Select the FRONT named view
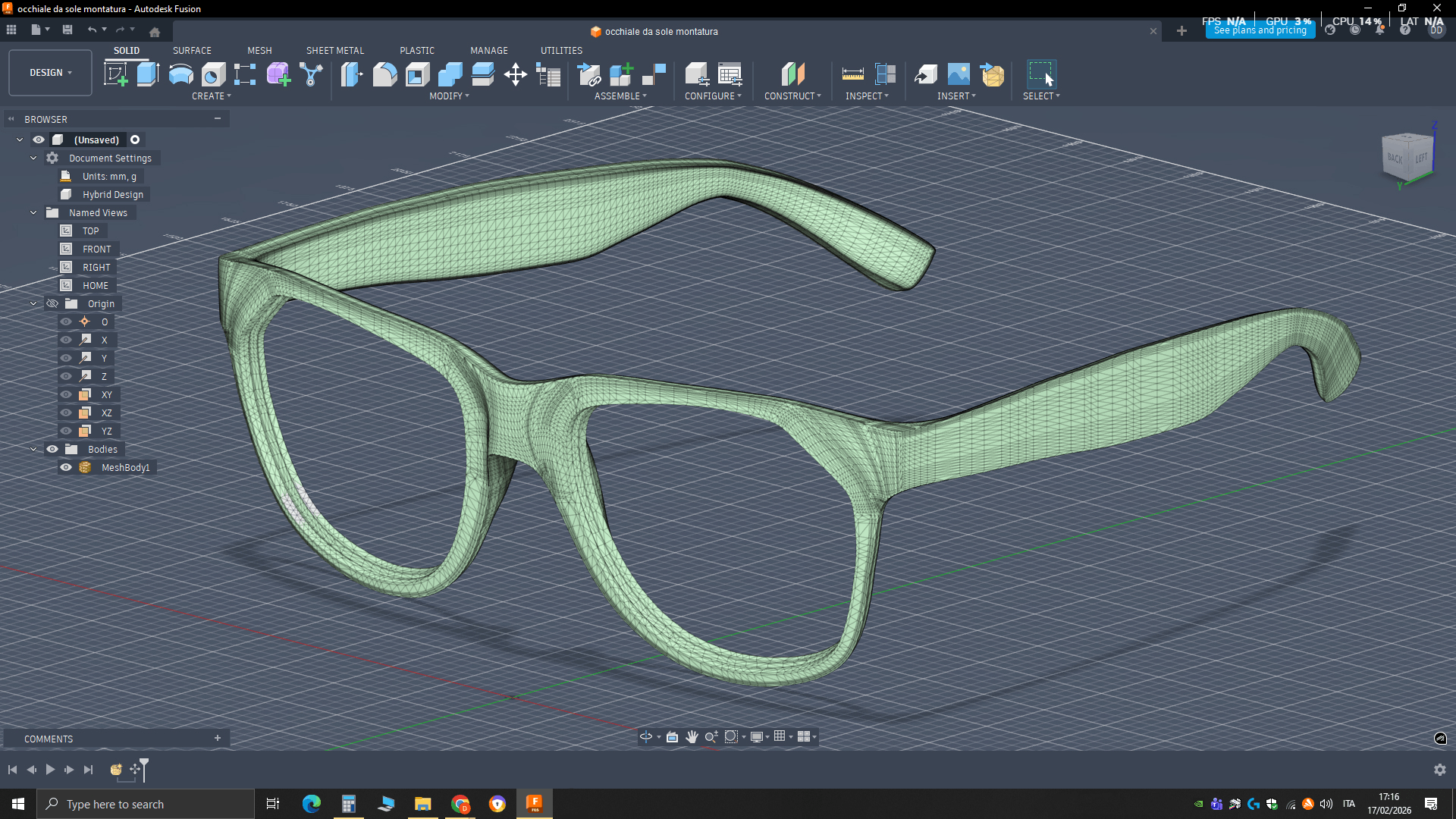This screenshot has height=819, width=1456. (x=96, y=249)
